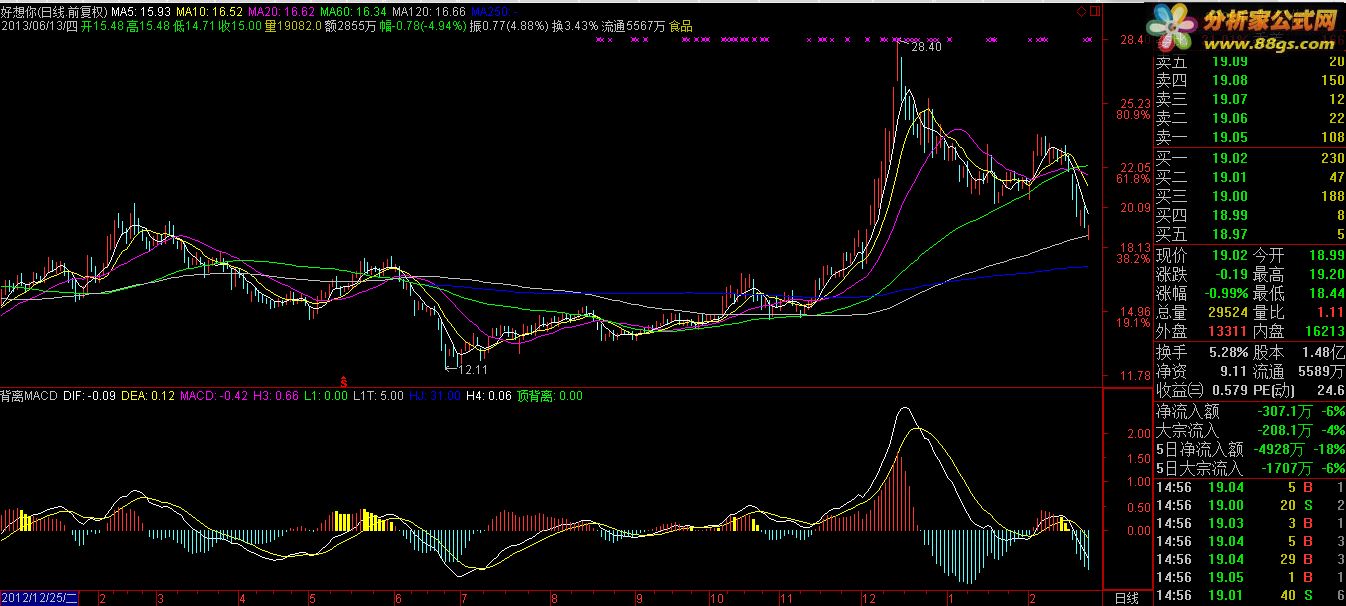Click the 最高 19.20 value
The image size is (1346, 606).
(1325, 274)
